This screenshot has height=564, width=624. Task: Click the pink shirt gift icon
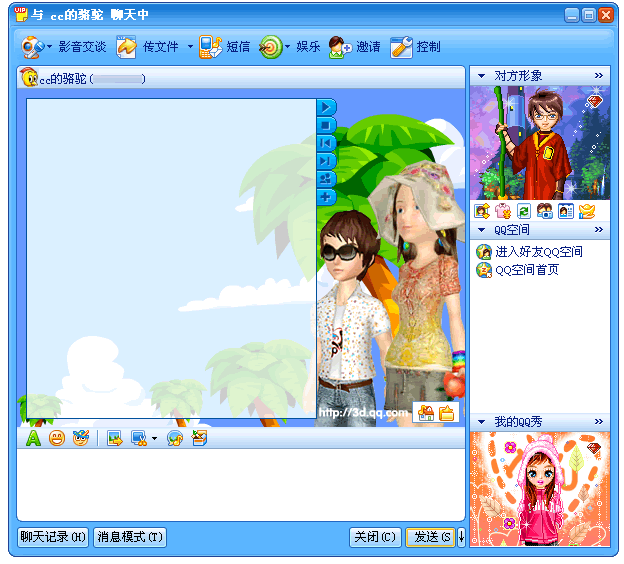[503, 211]
